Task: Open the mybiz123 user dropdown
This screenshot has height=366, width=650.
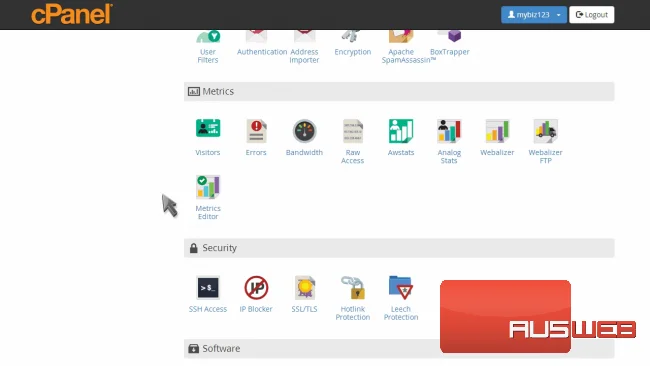Action: pyautogui.click(x=534, y=15)
